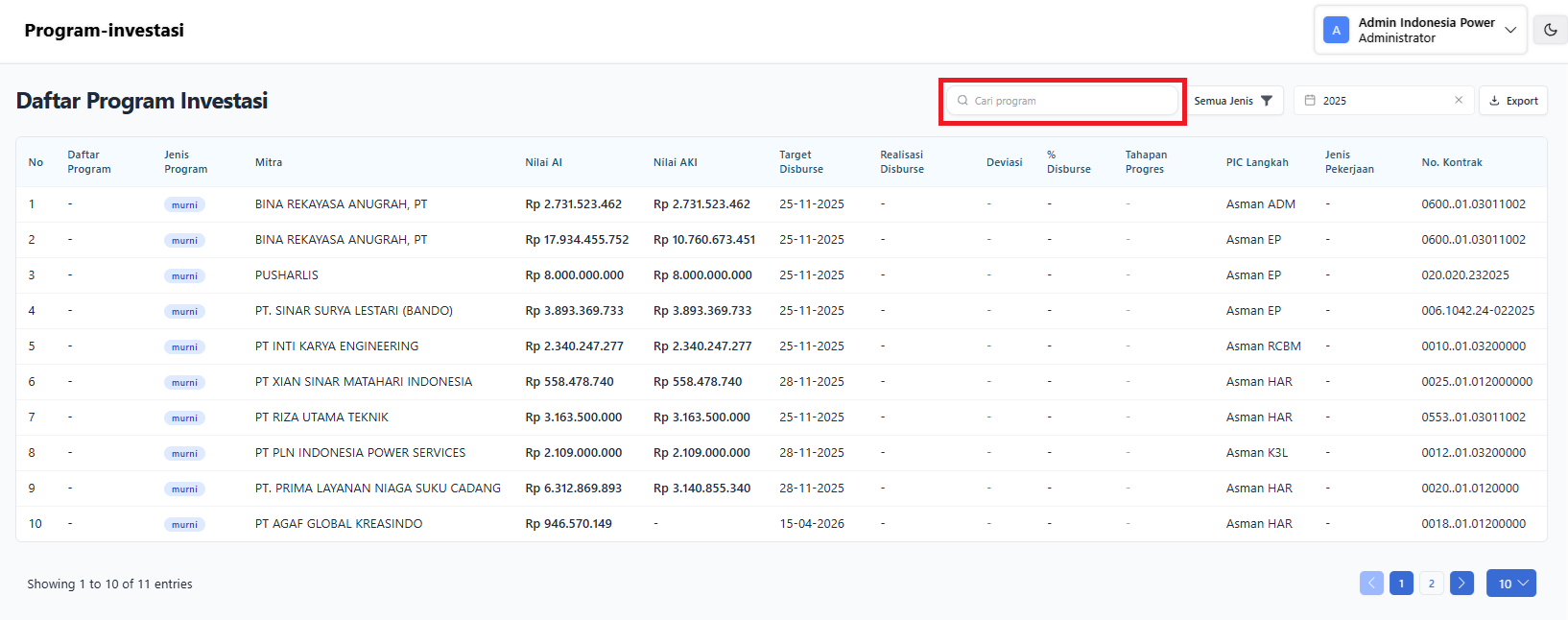The width and height of the screenshot is (1568, 620).
Task: Click the blue user avatar 'A'
Action: pyautogui.click(x=1336, y=30)
